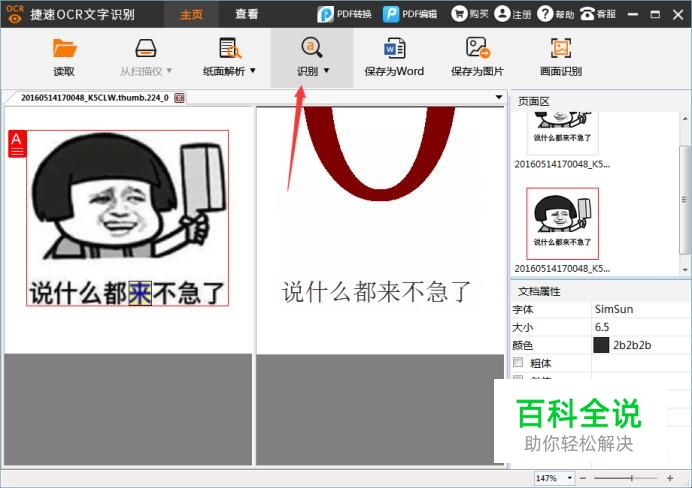The image size is (692, 488).
Task: Click the selected thumbnail's 20160514170048_K5... file name
Action: [x=562, y=268]
